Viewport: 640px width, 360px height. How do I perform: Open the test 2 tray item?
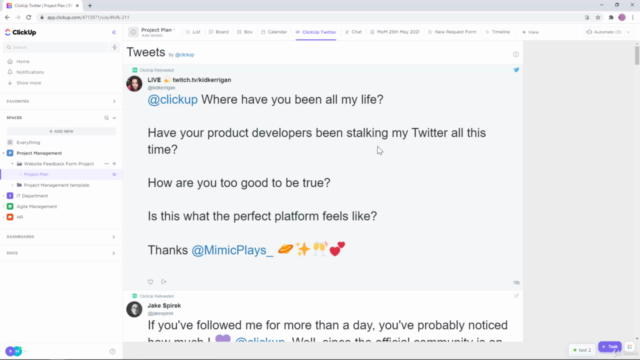click(582, 350)
